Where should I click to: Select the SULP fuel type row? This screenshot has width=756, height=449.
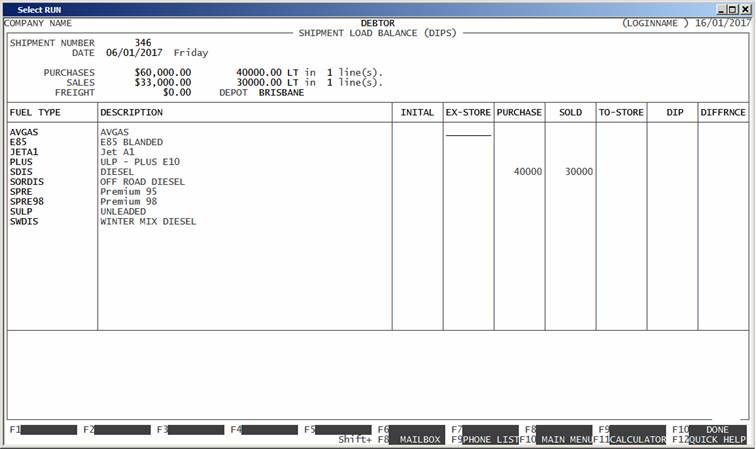tap(21, 211)
